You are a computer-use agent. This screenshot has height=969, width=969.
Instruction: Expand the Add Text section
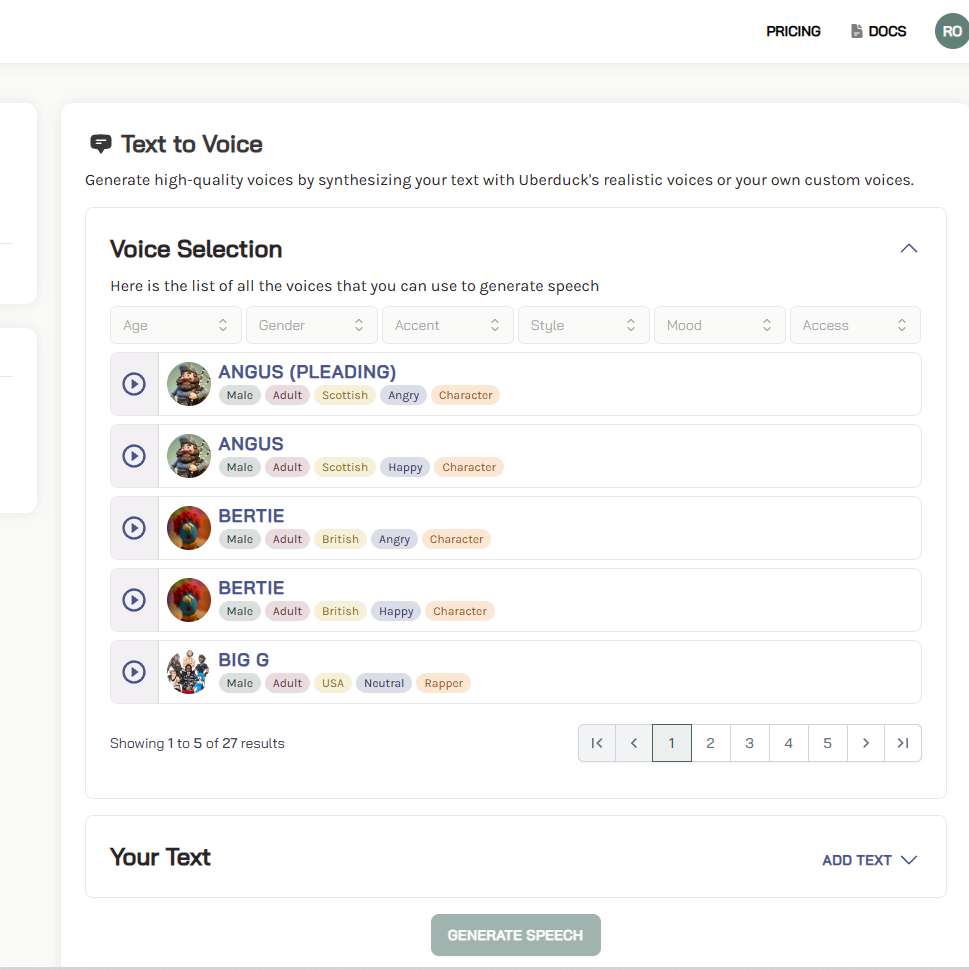click(x=869, y=860)
